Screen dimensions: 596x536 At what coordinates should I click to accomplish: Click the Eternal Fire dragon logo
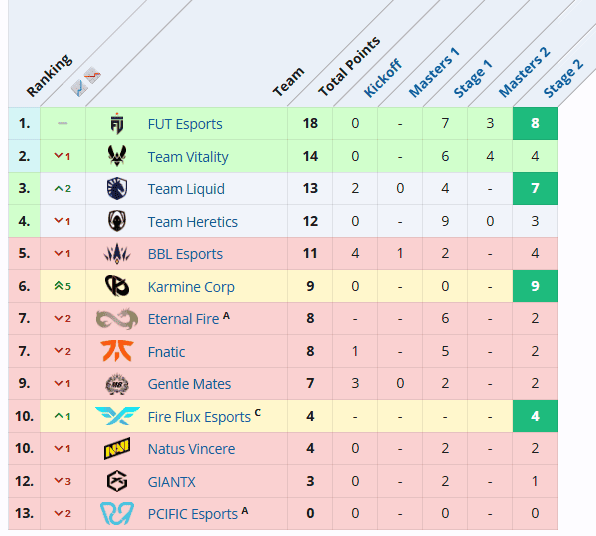coord(117,319)
